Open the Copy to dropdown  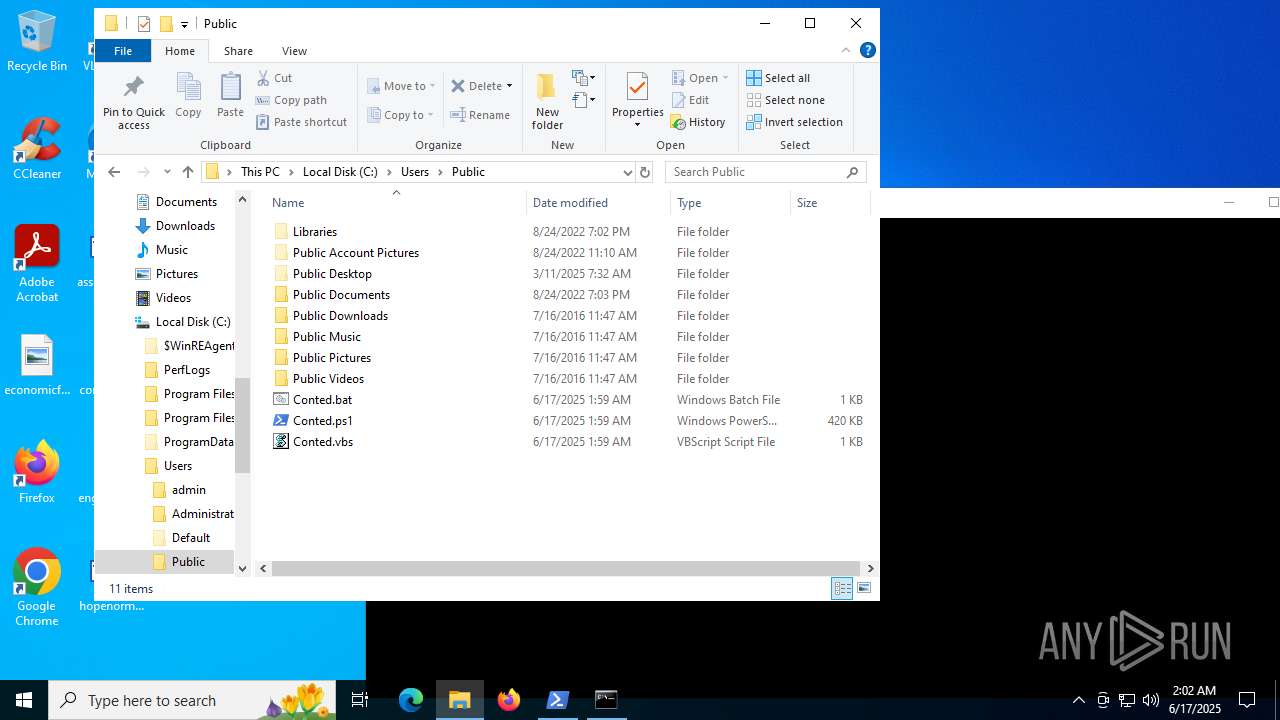pos(401,115)
